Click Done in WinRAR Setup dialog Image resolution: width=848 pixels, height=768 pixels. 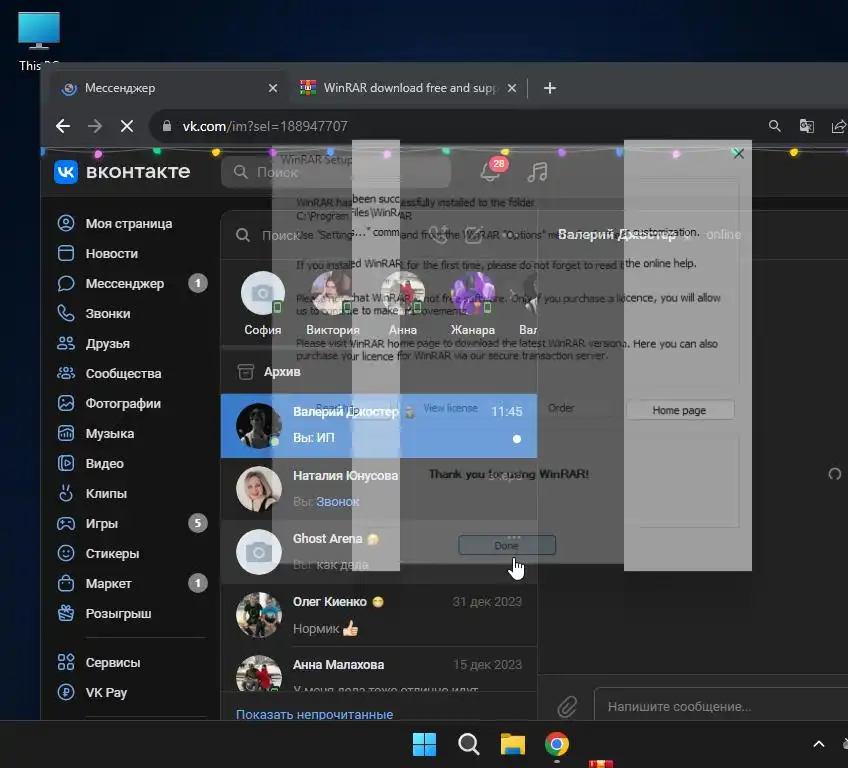(x=507, y=545)
